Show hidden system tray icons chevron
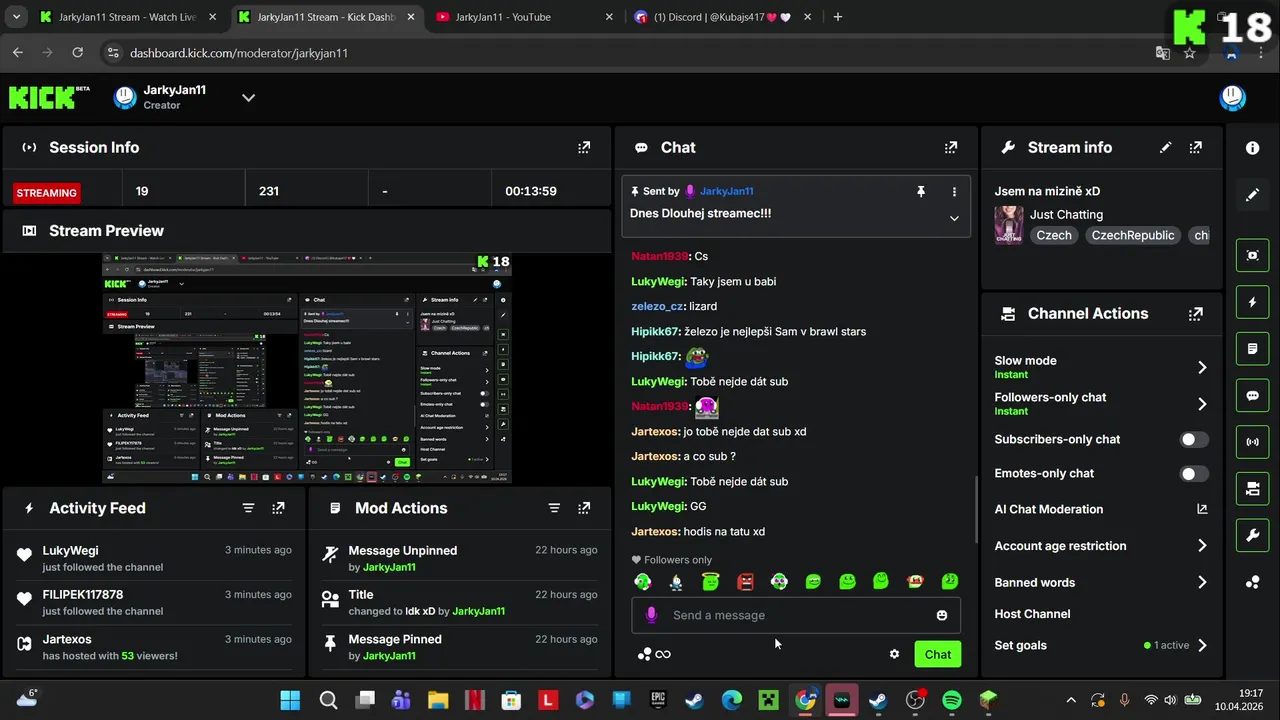This screenshot has height=720, width=1280. [1071, 700]
